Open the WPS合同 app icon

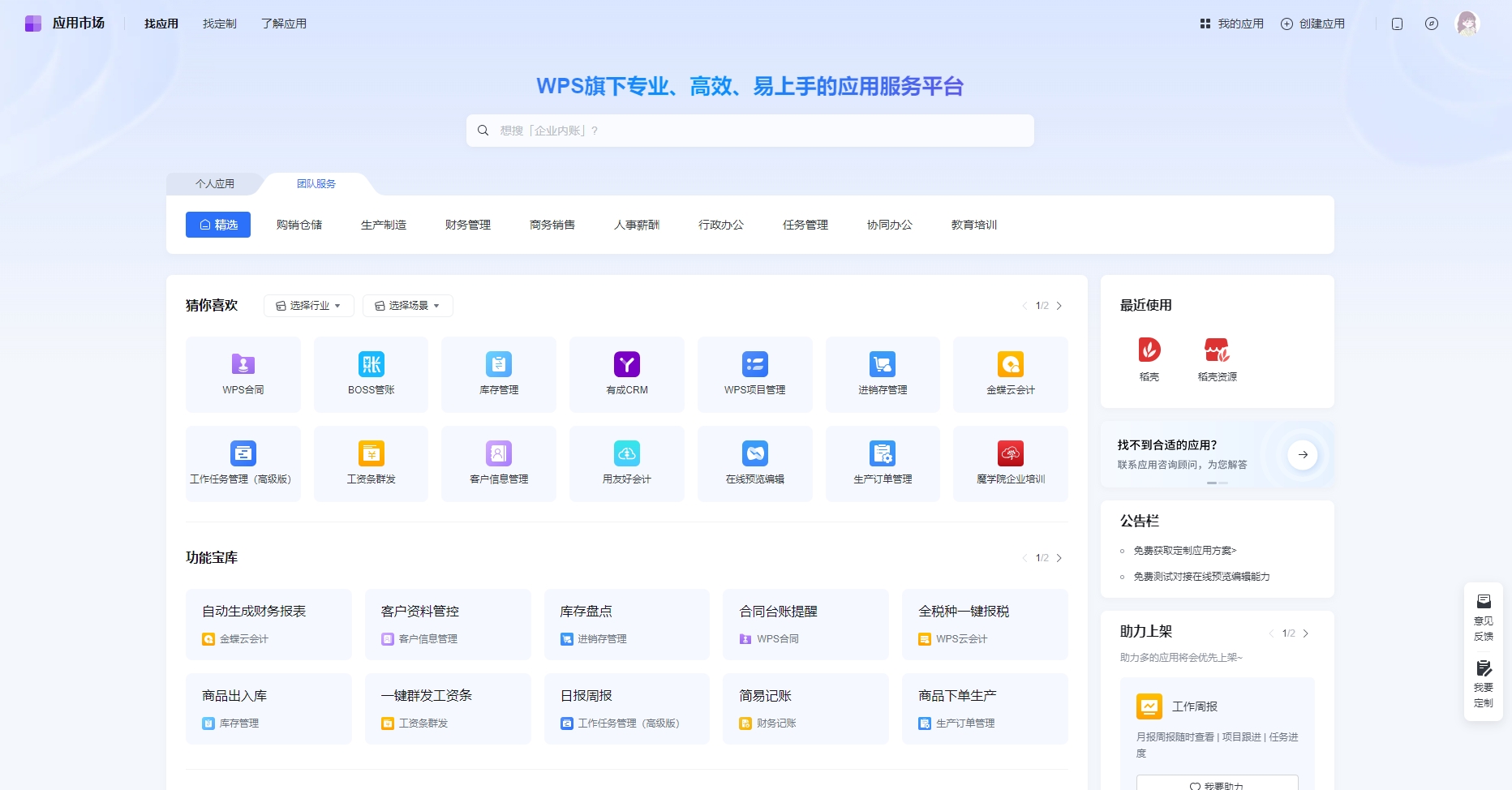[x=243, y=365]
